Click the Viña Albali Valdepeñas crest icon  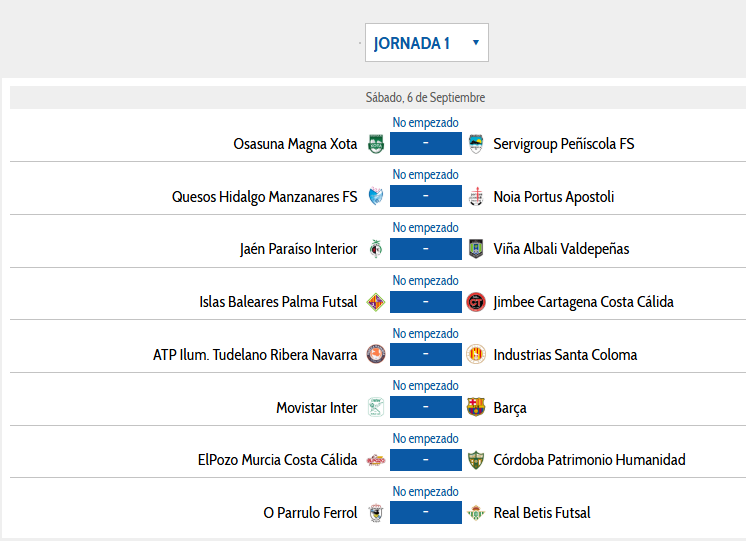click(x=476, y=249)
